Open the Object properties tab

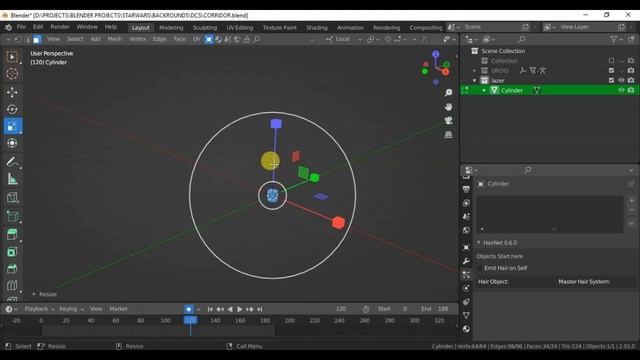tap(466, 247)
